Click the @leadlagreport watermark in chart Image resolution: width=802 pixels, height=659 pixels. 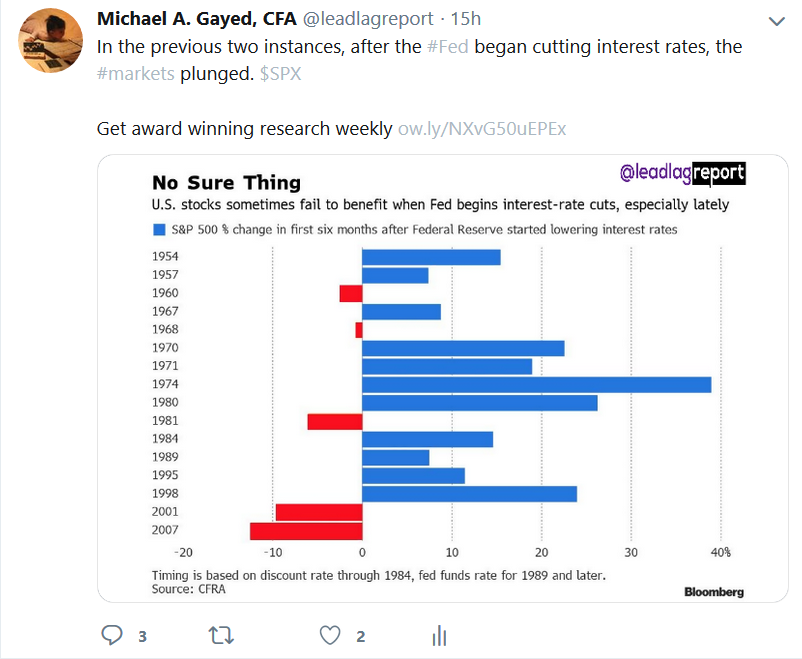coord(683,175)
